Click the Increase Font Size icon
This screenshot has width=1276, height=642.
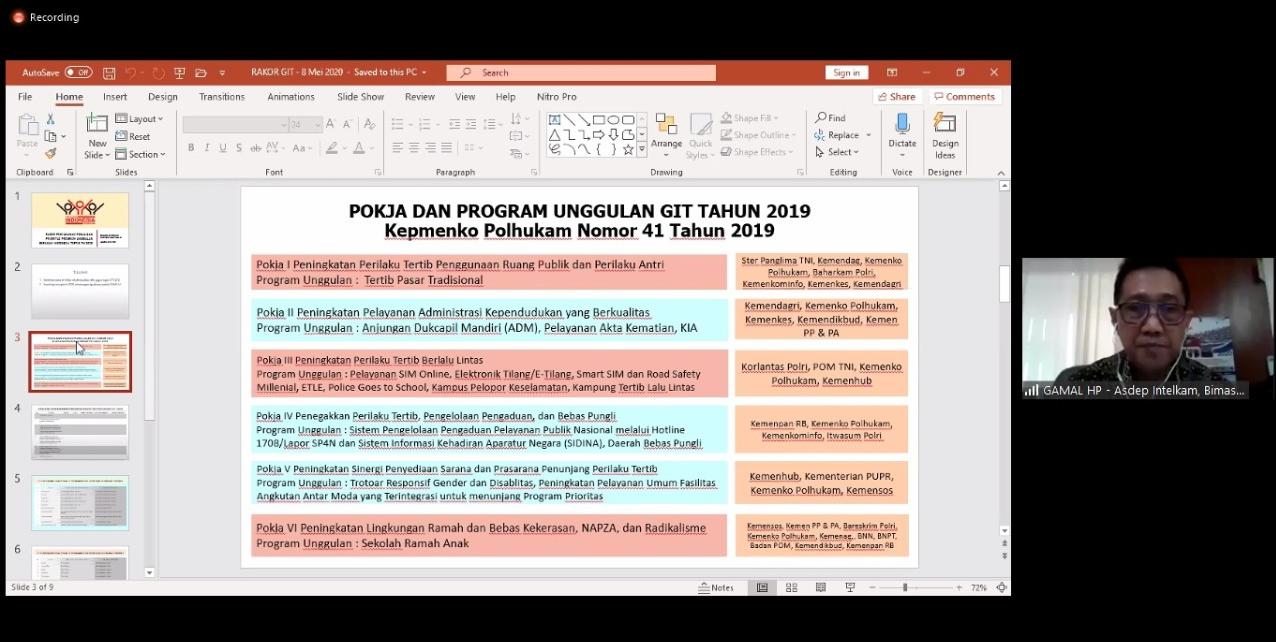coord(333,124)
